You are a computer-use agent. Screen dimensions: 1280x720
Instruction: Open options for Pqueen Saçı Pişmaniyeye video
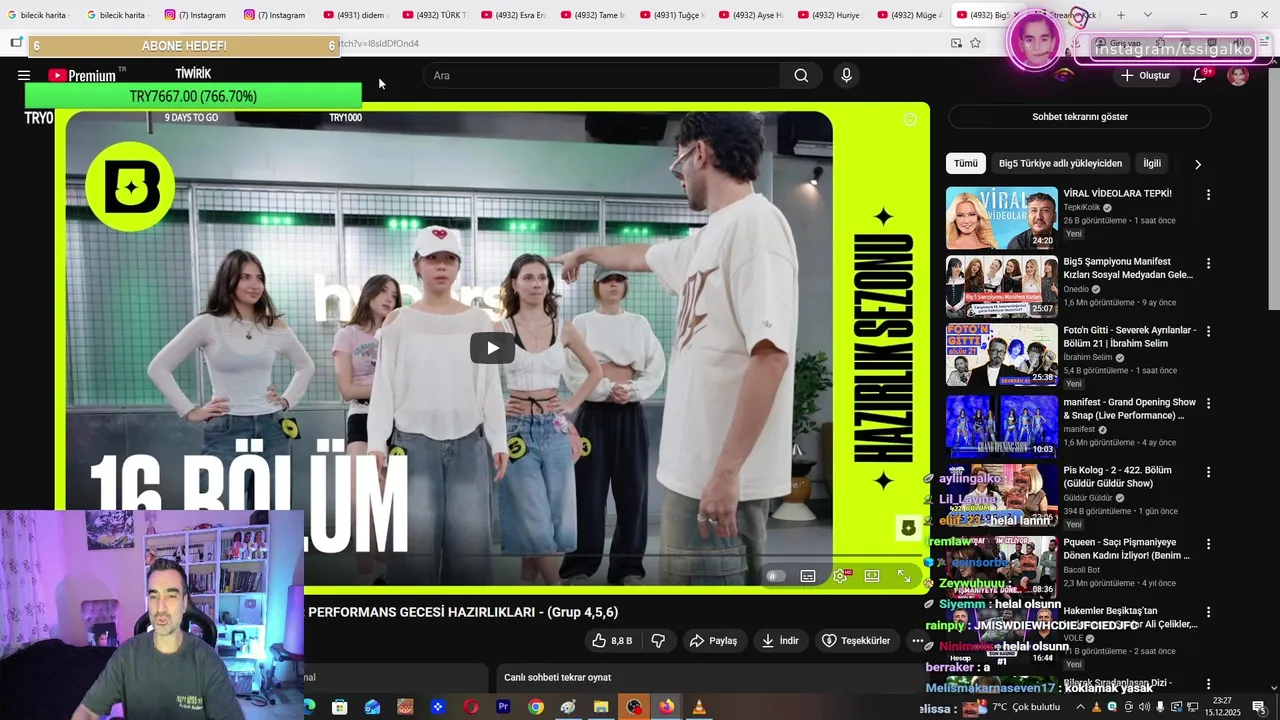1208,545
